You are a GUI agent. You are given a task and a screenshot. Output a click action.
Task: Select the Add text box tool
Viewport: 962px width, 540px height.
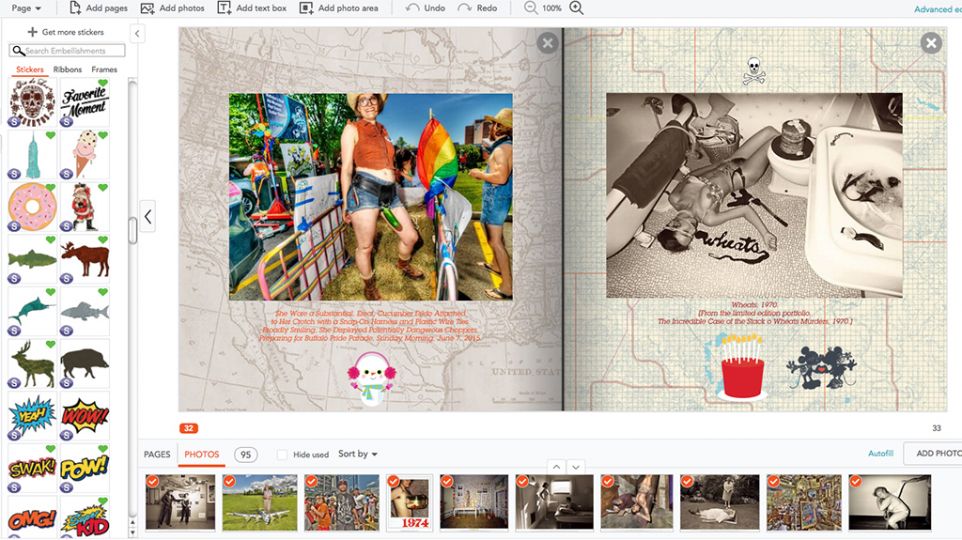click(224, 8)
